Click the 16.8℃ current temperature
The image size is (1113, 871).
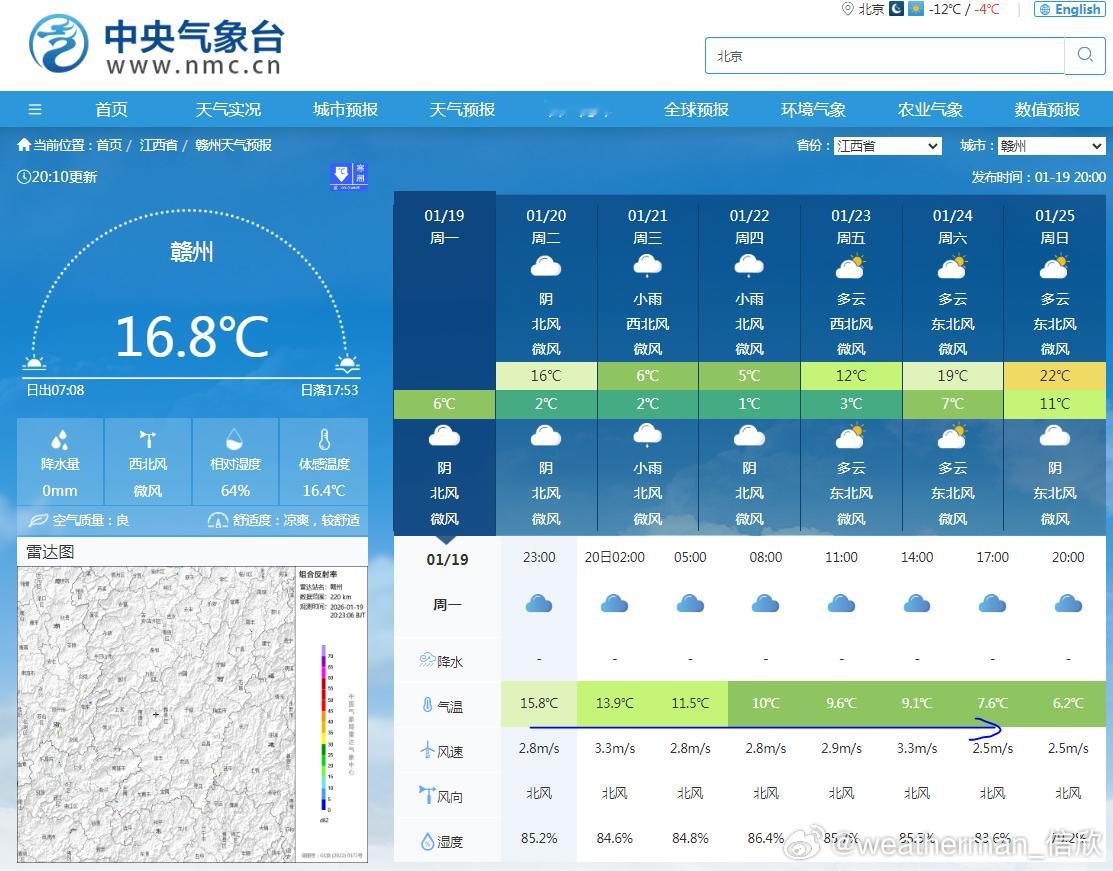tap(192, 336)
